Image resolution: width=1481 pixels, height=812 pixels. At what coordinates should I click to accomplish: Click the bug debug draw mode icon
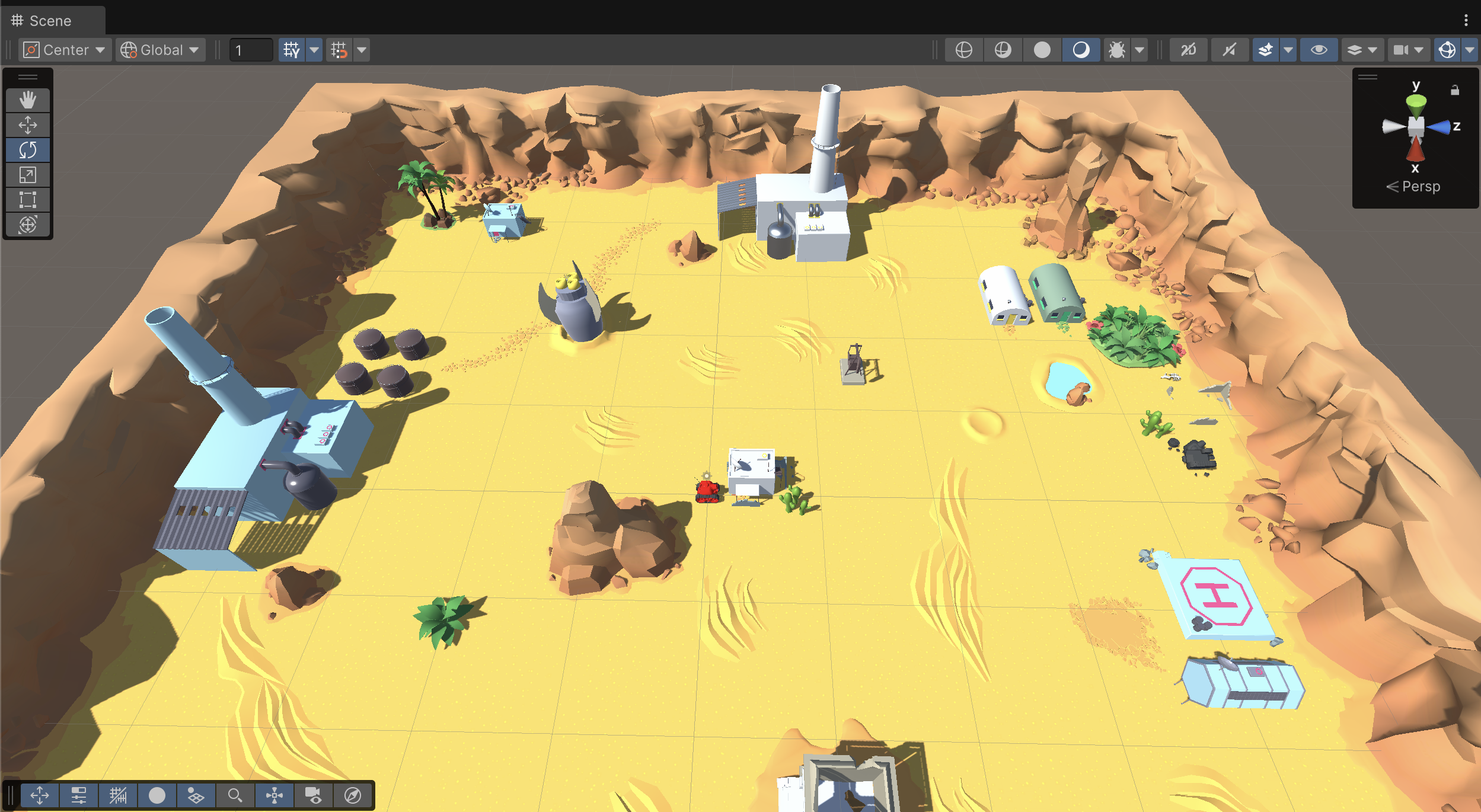pyautogui.click(x=1117, y=50)
